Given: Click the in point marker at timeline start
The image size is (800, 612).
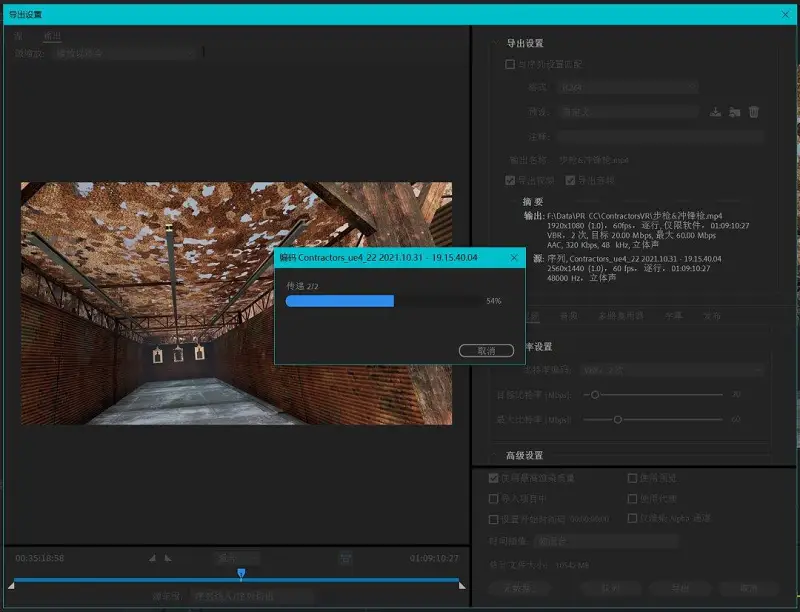Looking at the screenshot, I should [x=11, y=585].
